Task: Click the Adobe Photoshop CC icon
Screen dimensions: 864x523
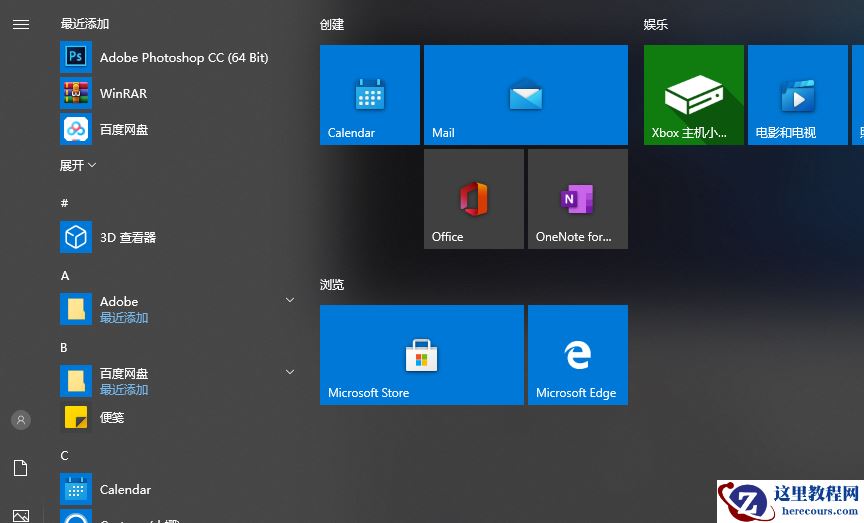Action: click(76, 57)
